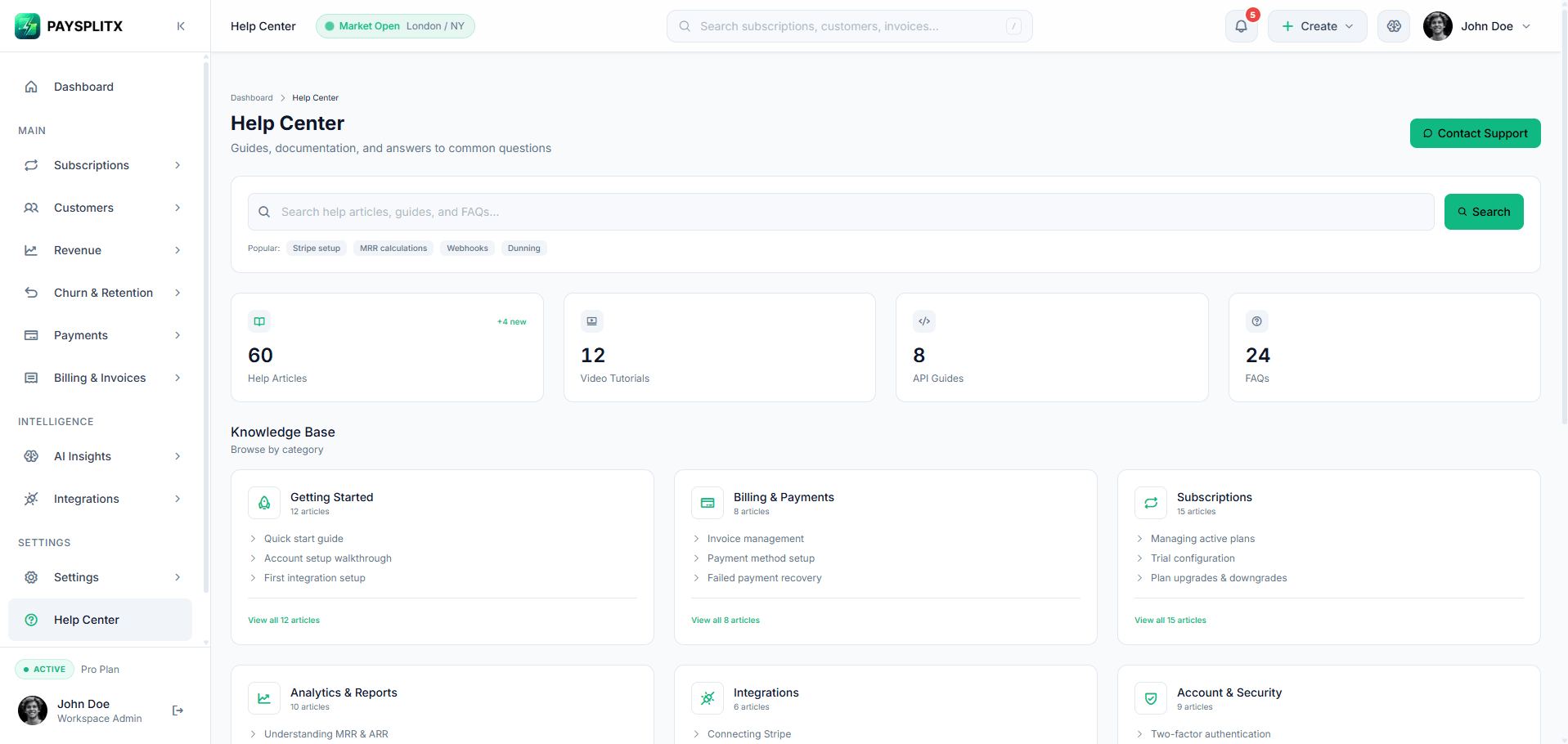This screenshot has width=1568, height=744.
Task: Click the Dashboard breadcrumb link
Action: 252,97
